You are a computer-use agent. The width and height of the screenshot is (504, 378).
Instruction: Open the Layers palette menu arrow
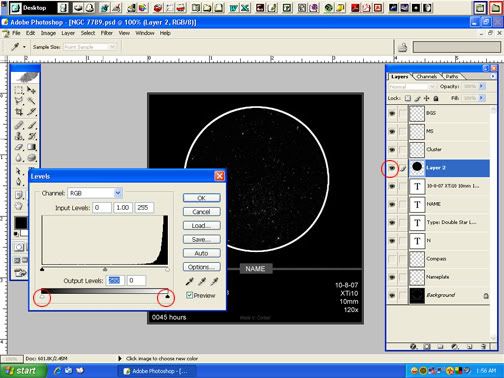(493, 76)
